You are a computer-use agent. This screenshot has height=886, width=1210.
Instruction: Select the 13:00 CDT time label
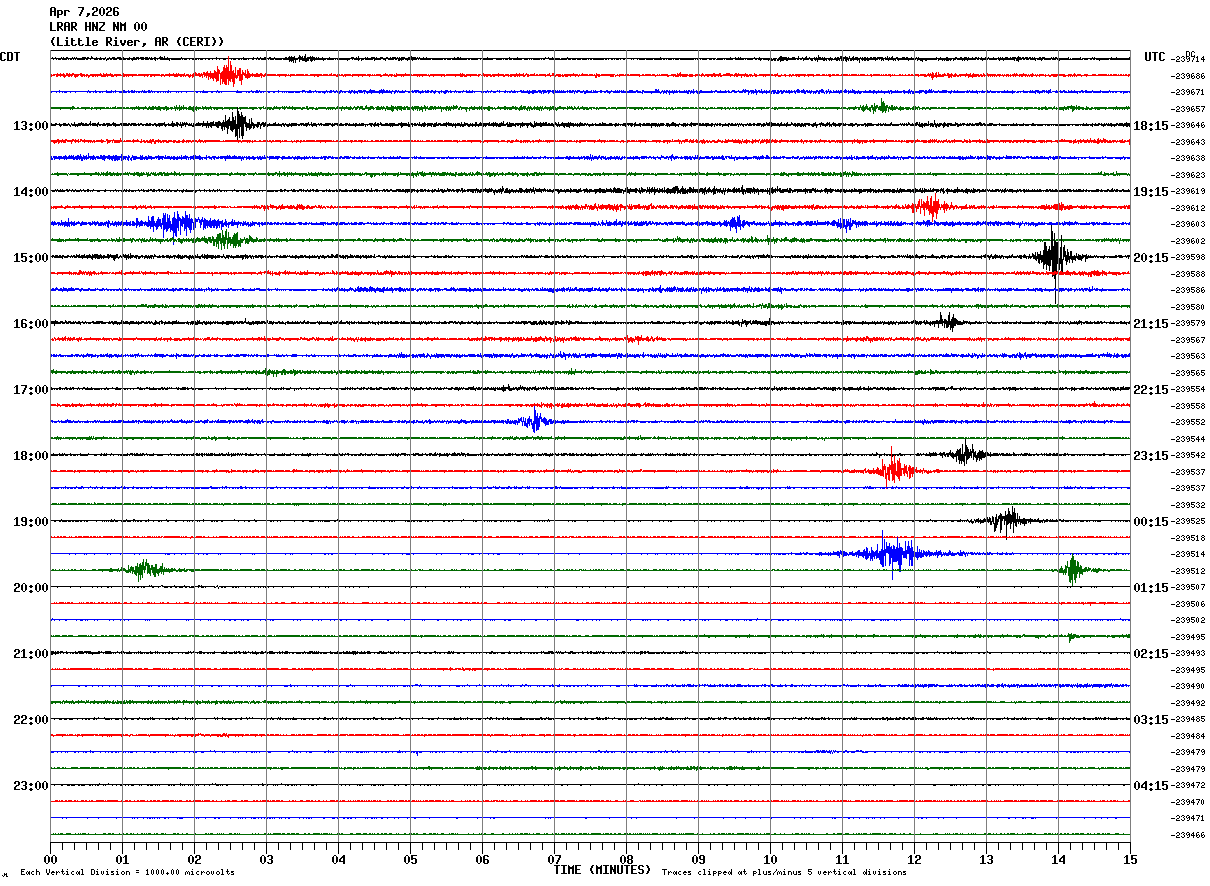(x=30, y=126)
